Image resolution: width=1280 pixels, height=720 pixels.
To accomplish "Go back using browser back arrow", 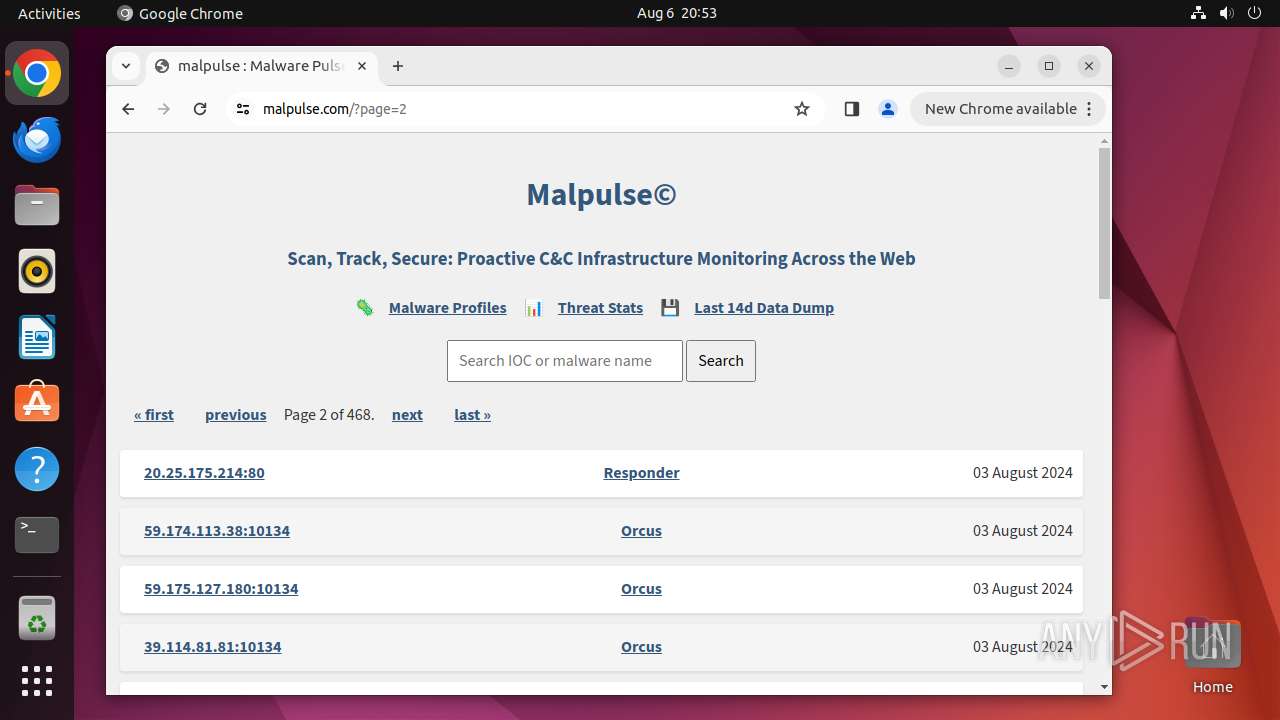I will (x=128, y=109).
